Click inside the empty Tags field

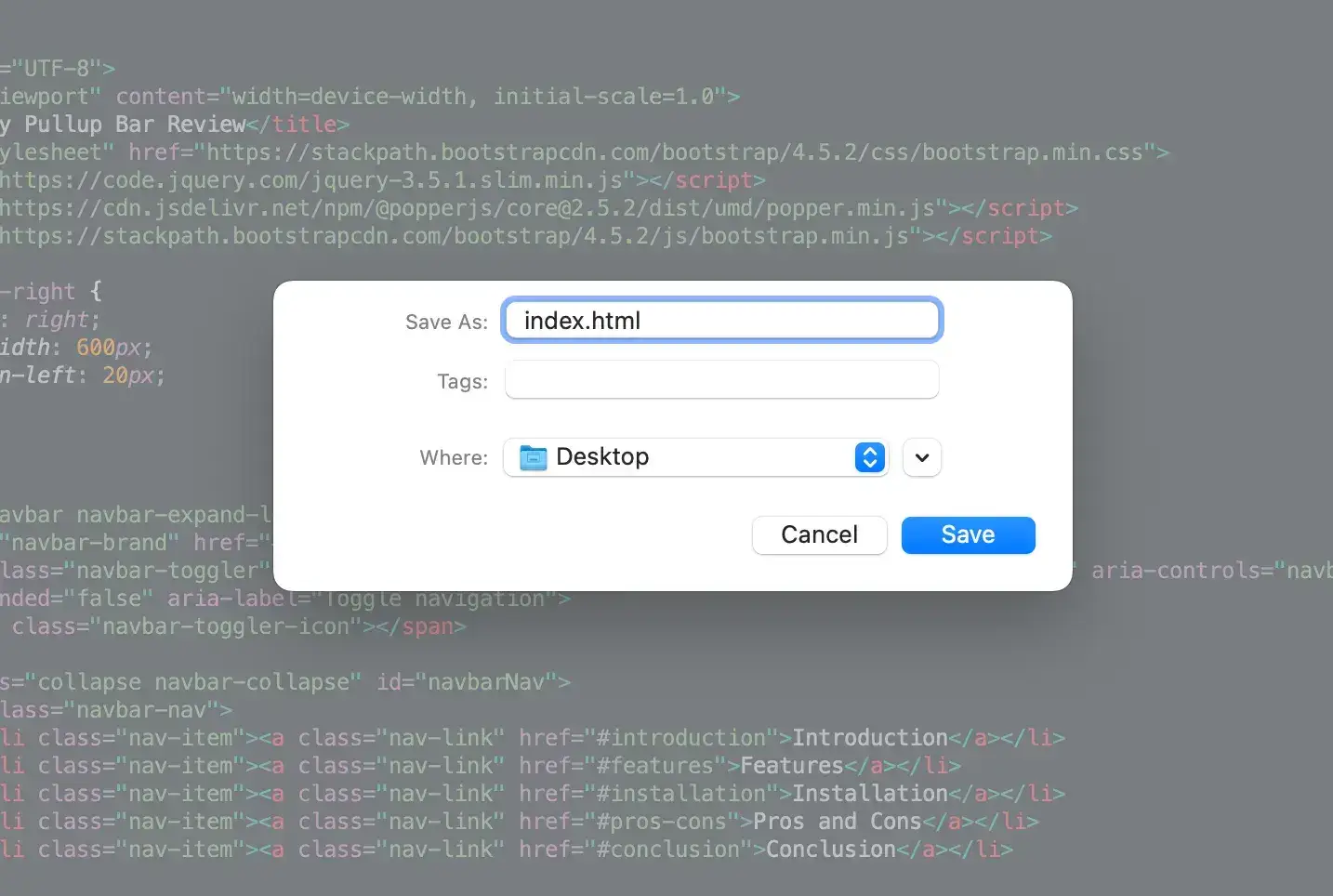click(x=721, y=379)
